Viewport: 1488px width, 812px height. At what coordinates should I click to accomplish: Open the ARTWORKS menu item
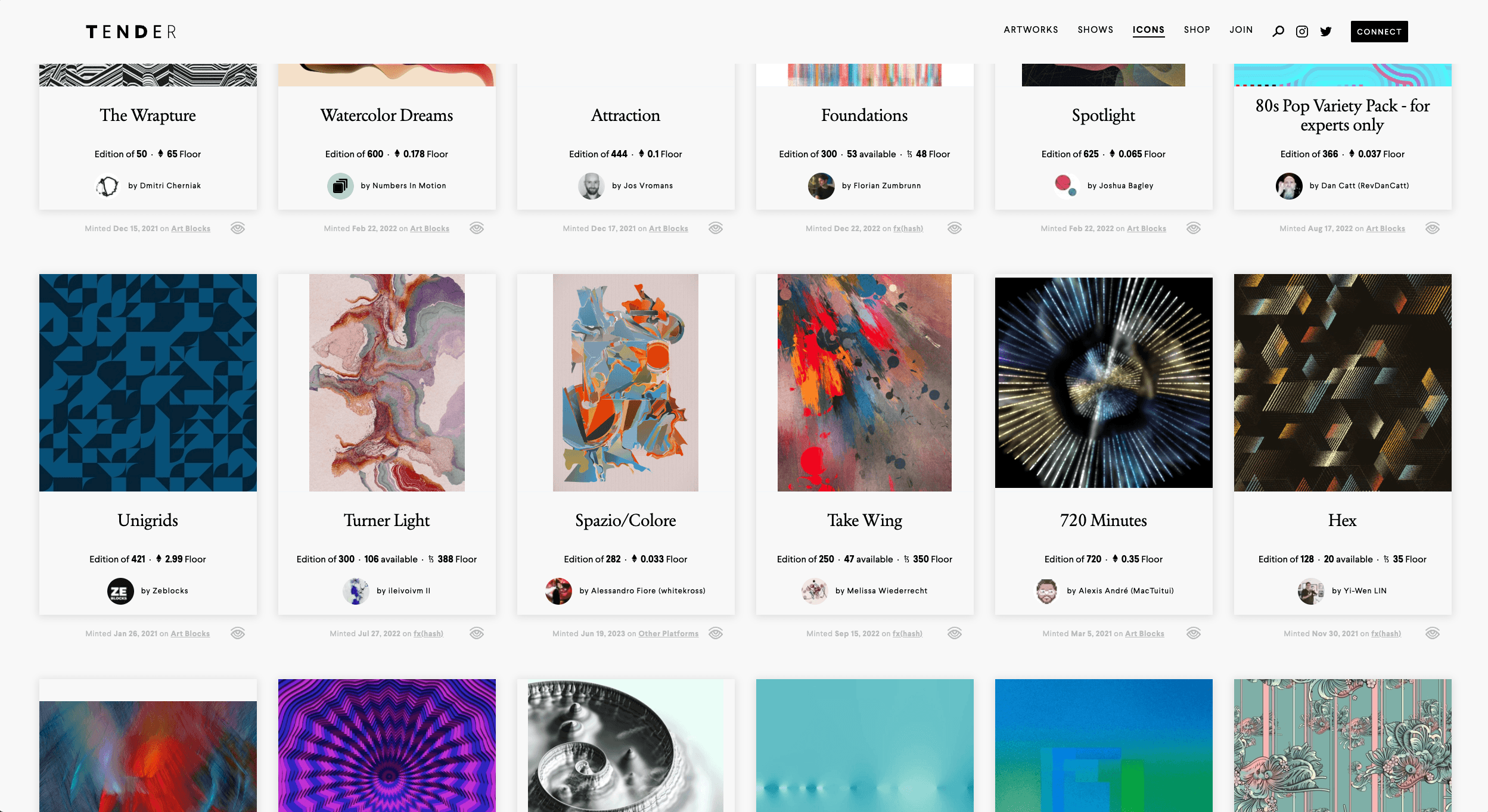click(x=1031, y=30)
